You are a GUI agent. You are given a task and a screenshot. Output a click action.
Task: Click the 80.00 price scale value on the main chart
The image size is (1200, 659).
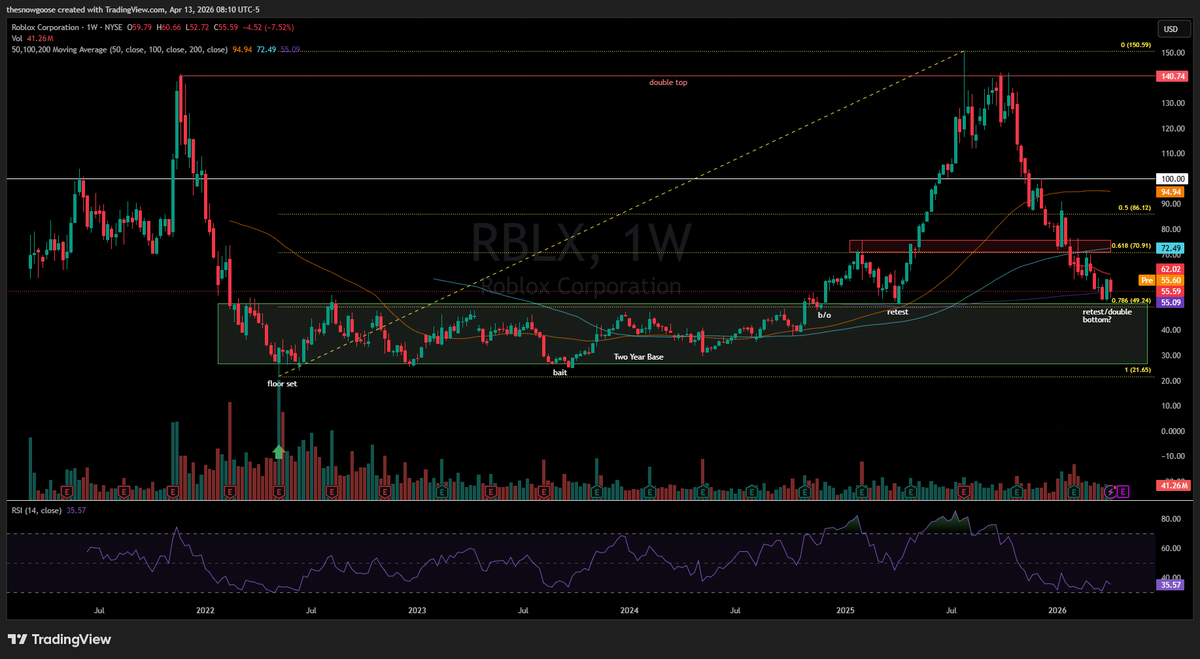tap(1169, 229)
